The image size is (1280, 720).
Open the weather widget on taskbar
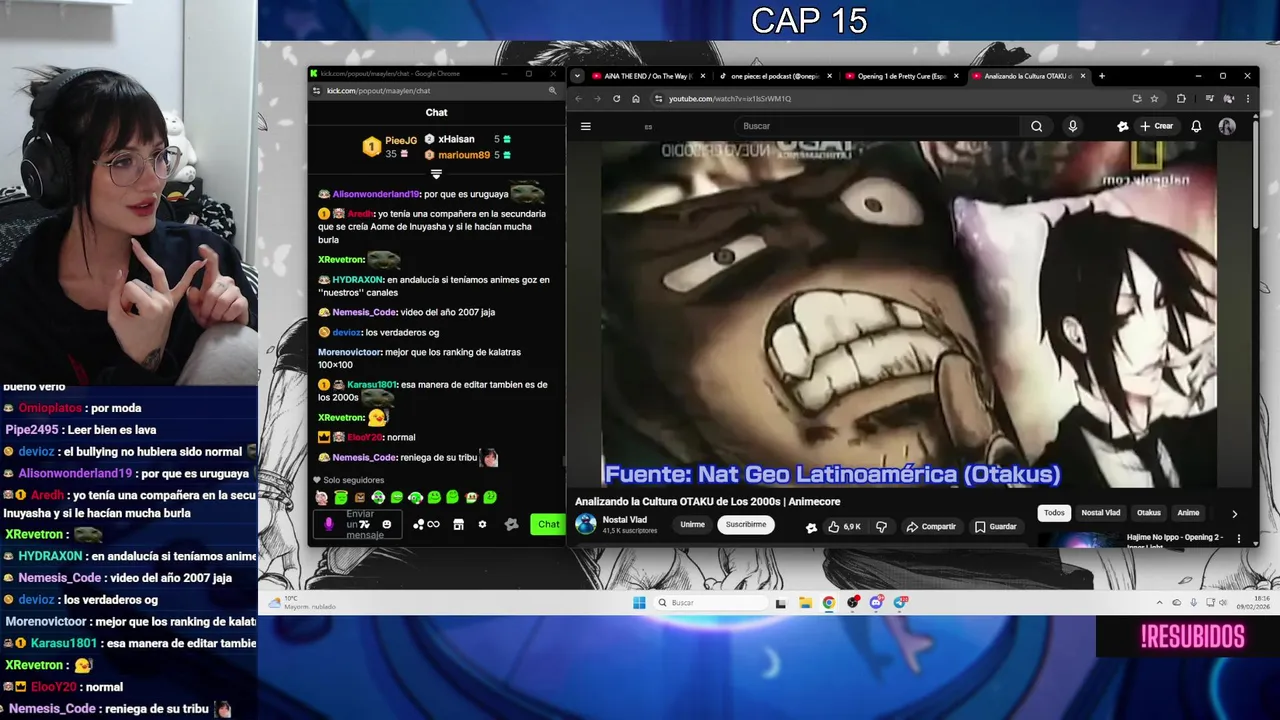click(x=302, y=603)
